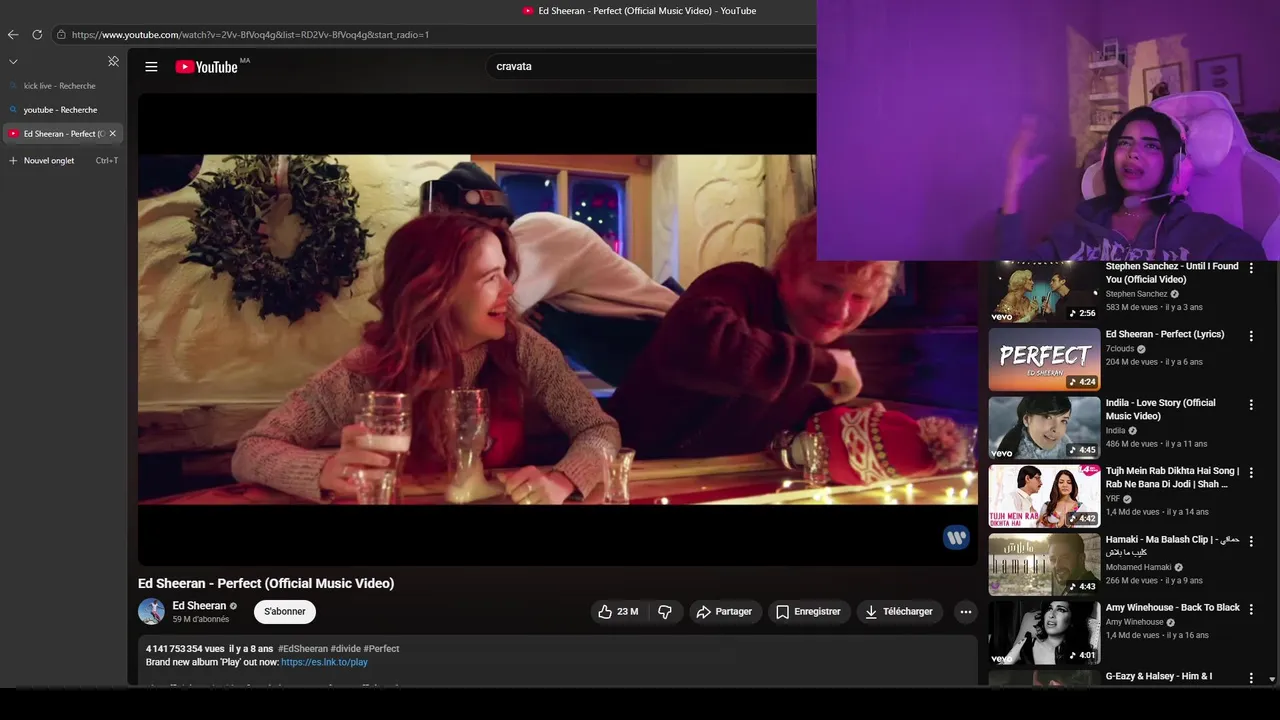Click the Warner watermark icon in the video

coord(956,538)
